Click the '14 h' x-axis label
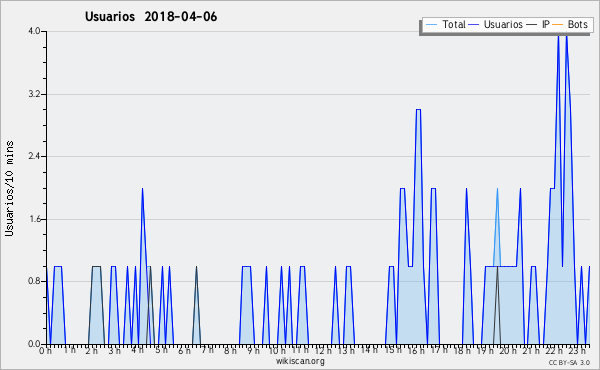600x370 pixels. (369, 350)
